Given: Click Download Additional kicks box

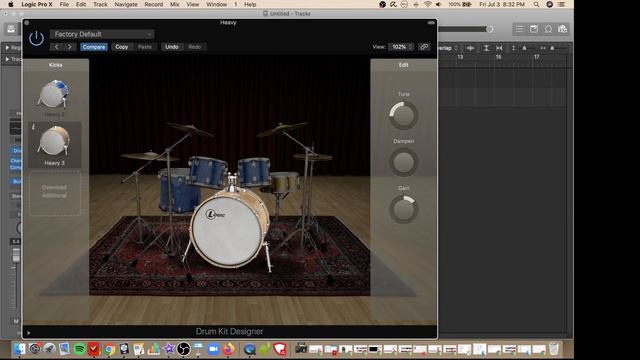Looking at the screenshot, I should point(55,193).
